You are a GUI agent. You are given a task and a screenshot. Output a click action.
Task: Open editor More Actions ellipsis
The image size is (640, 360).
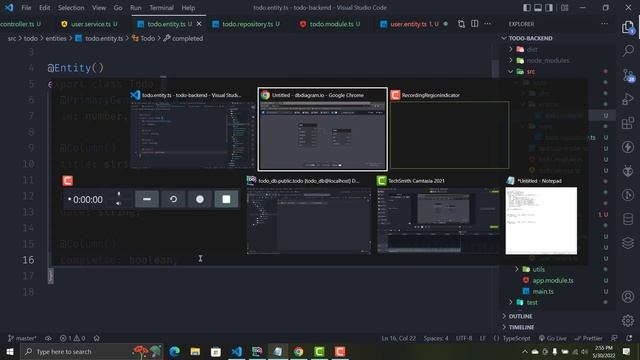(487, 24)
